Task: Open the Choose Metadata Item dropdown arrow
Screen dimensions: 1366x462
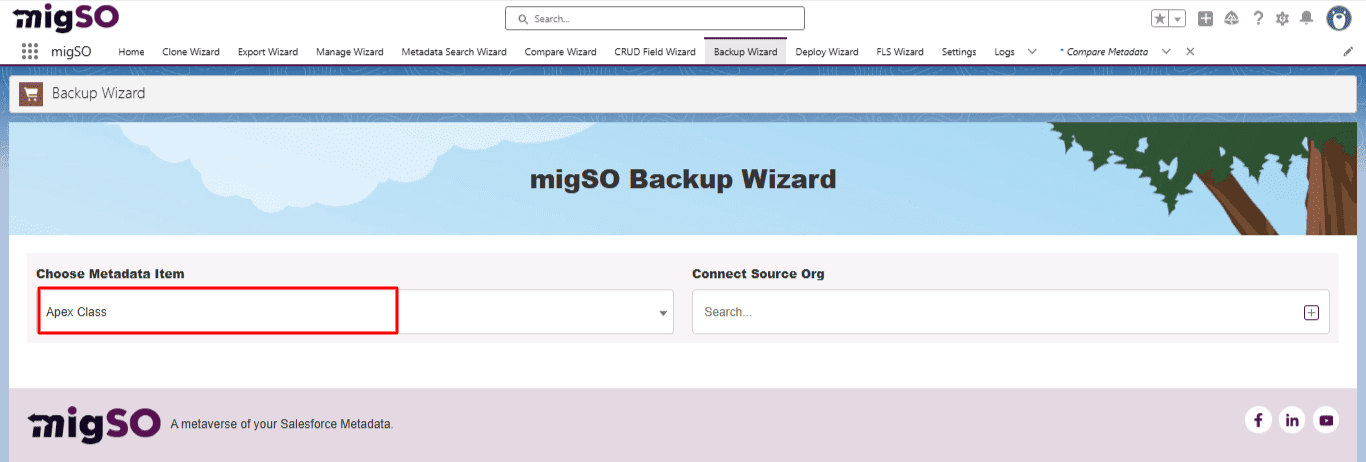Action: [663, 313]
